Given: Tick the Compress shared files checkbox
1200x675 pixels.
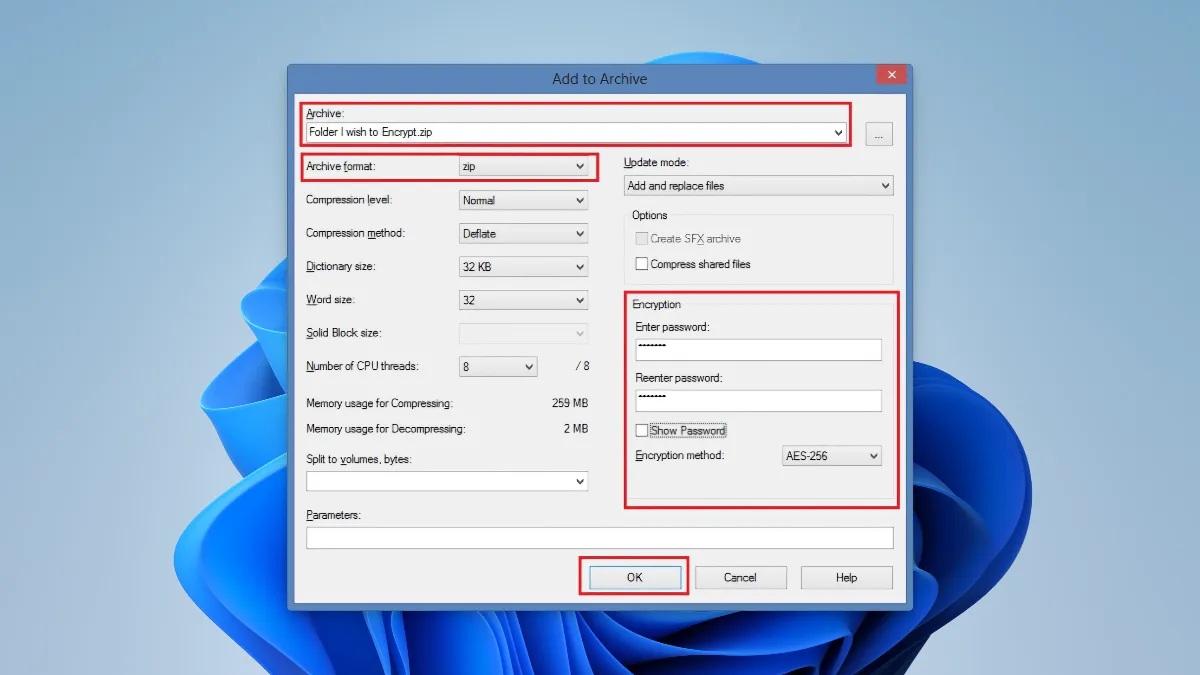Looking at the screenshot, I should pos(642,264).
